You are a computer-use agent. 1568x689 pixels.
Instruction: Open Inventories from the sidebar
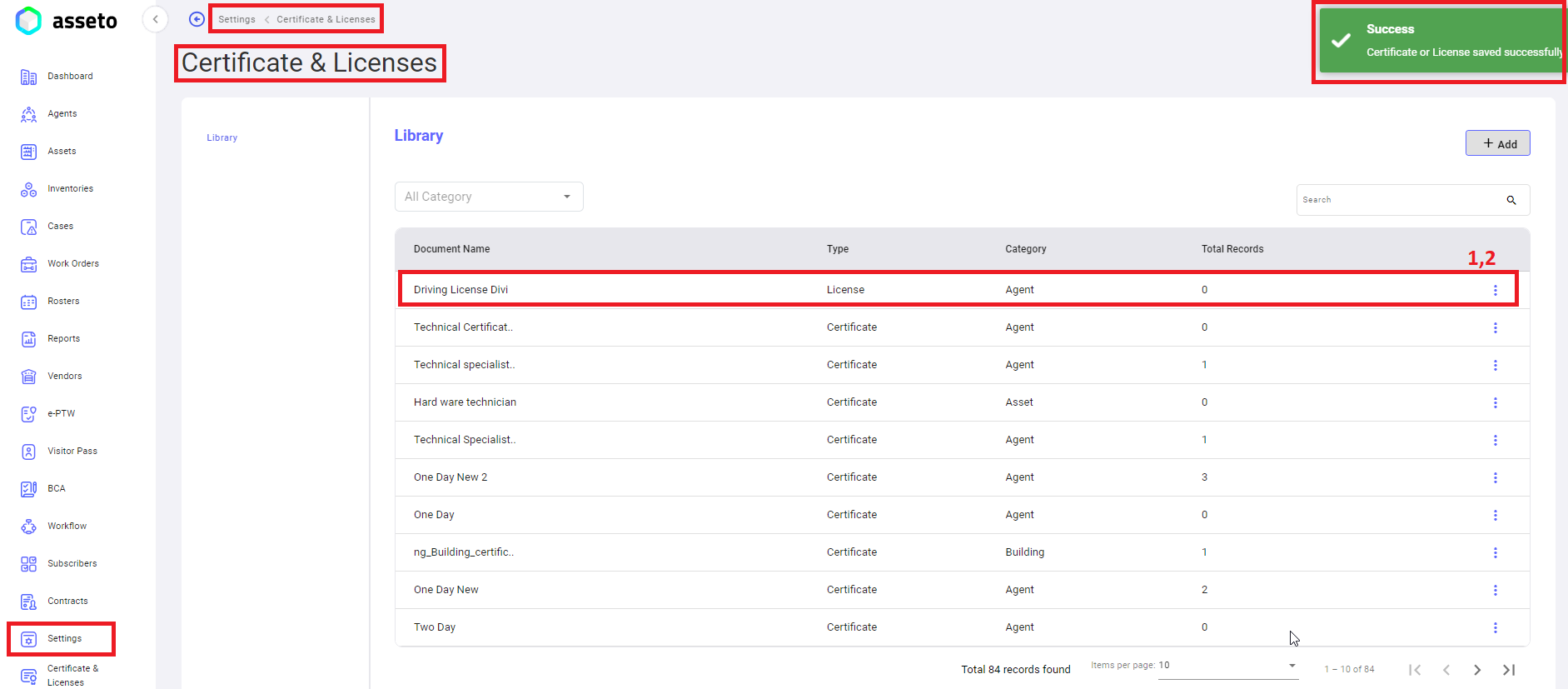[x=28, y=189]
